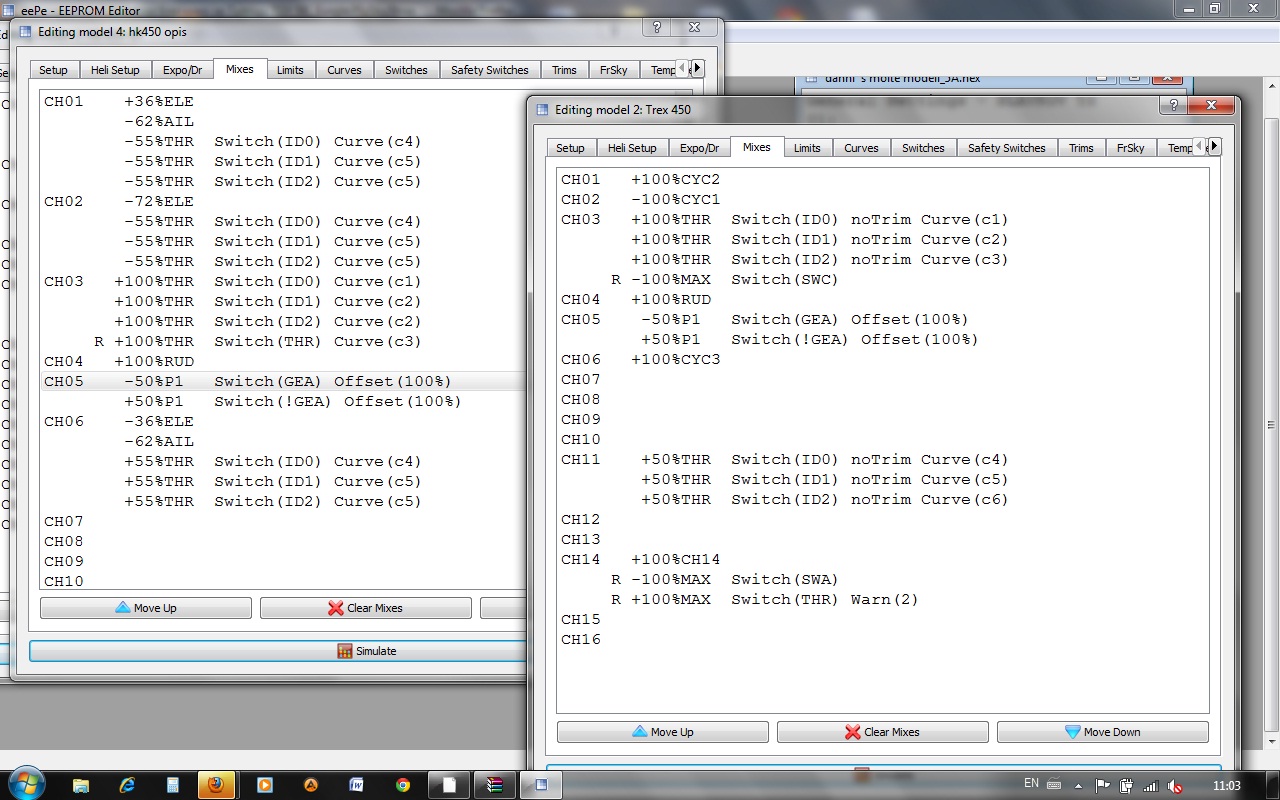Open Heli Setup tab in hk450 opis

pyautogui.click(x=116, y=70)
